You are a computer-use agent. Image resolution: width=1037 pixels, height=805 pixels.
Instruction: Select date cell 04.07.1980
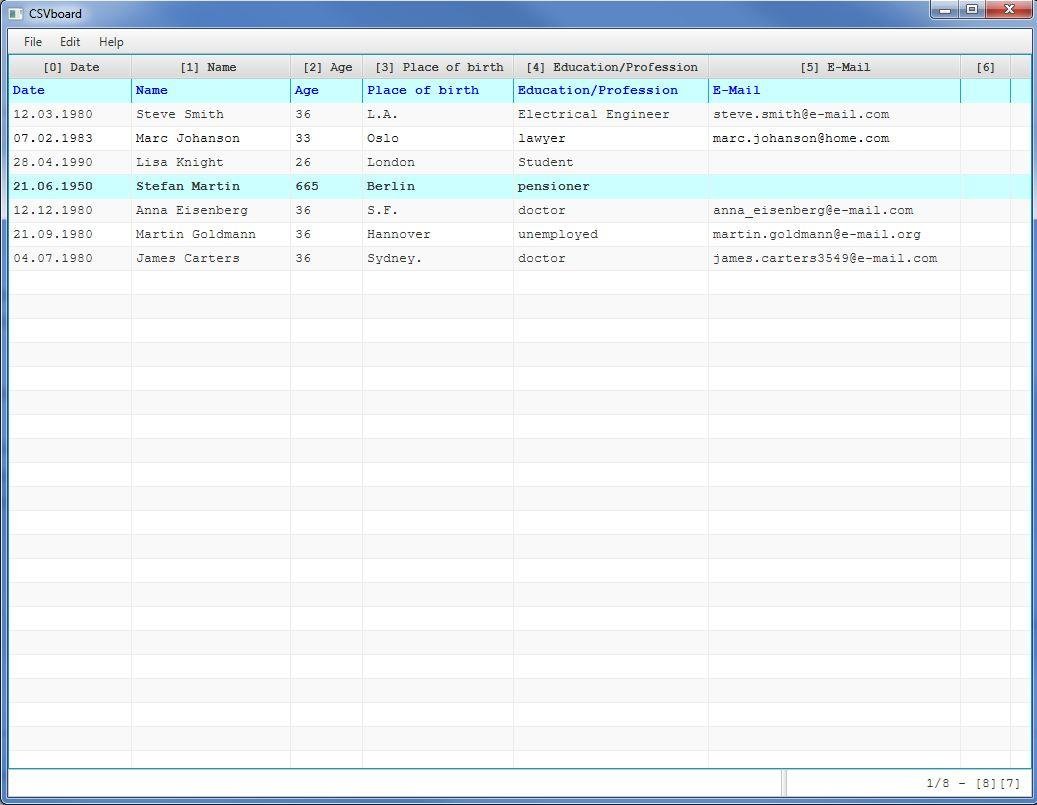click(70, 258)
